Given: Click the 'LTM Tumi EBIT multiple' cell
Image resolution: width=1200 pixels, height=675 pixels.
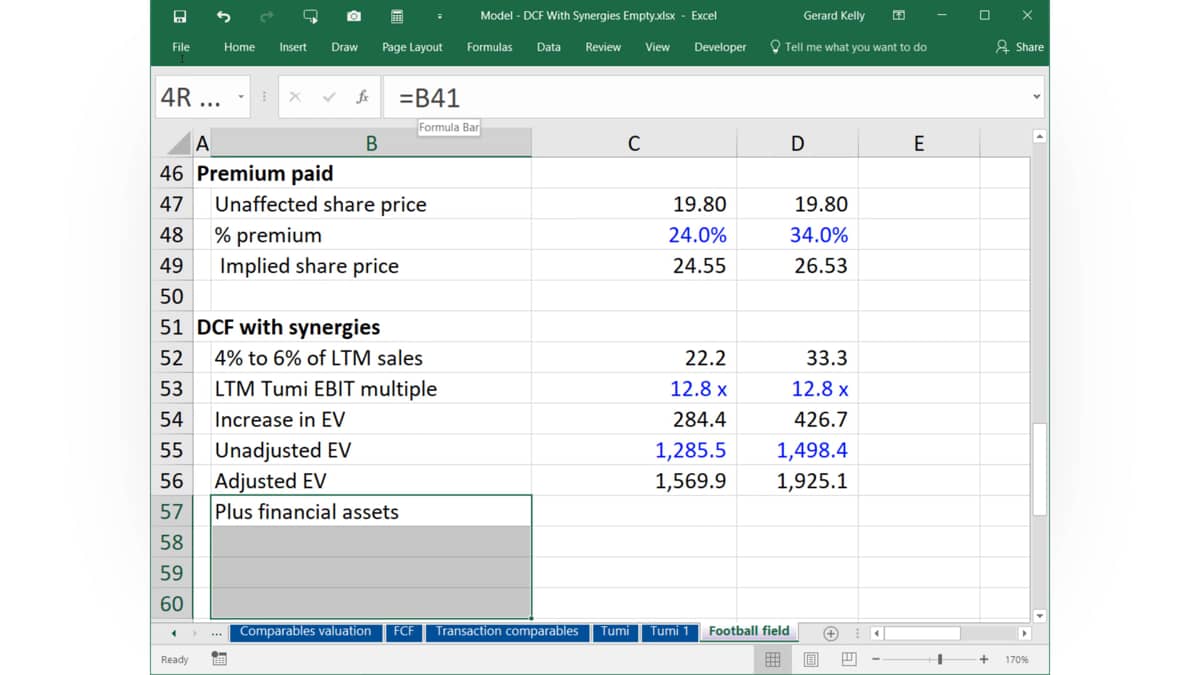Looking at the screenshot, I should click(371, 389).
